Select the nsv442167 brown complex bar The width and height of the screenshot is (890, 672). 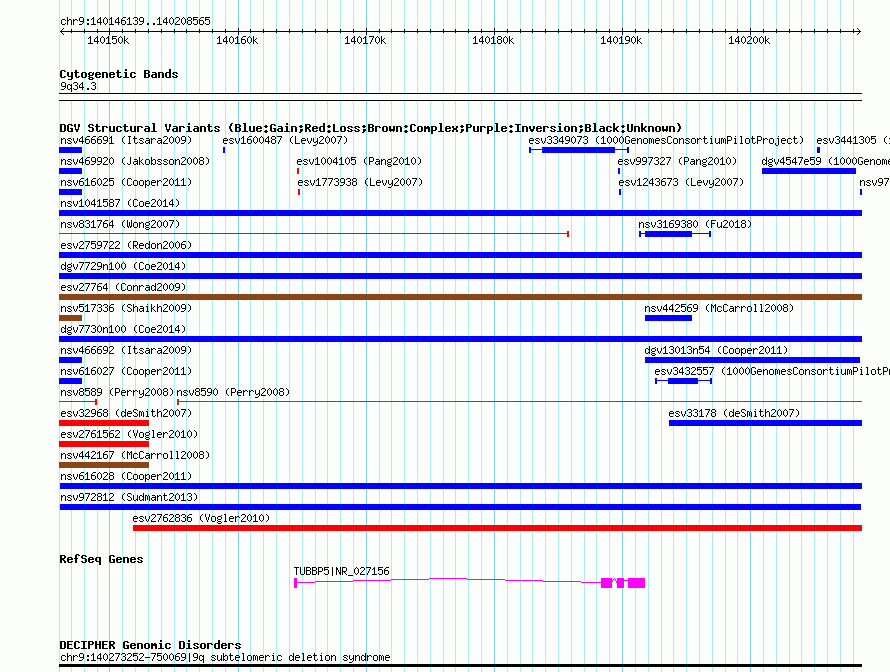pos(104,465)
